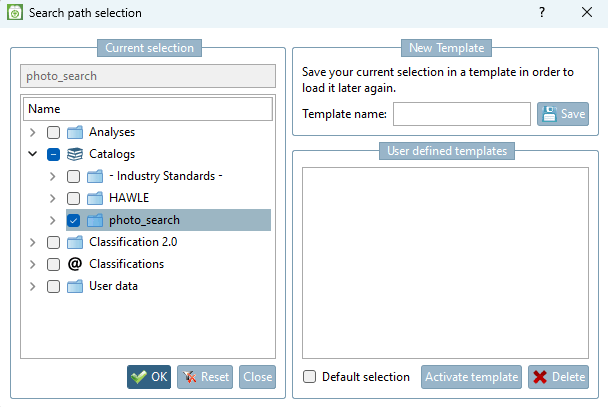Confirm selection with the OK button
608x407 pixels.
[149, 377]
